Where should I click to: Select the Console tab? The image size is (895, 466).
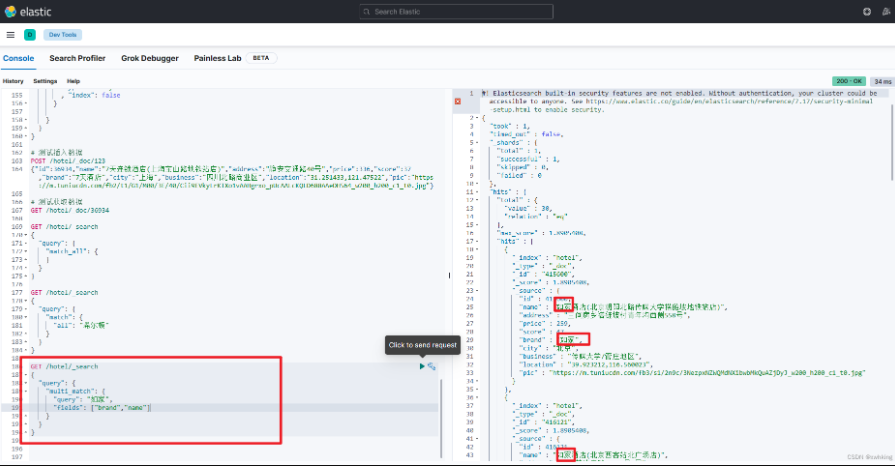click(18, 59)
